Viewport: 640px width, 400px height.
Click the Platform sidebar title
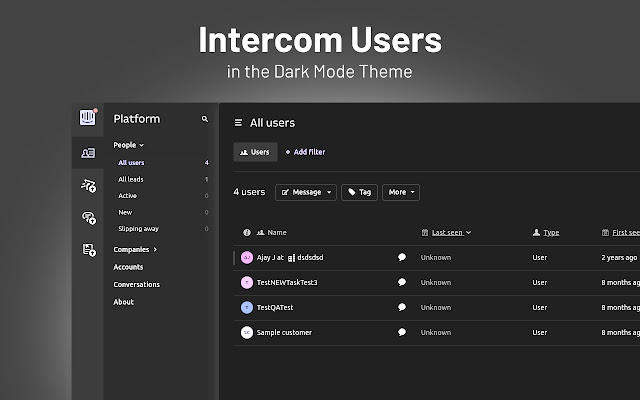[x=137, y=119]
